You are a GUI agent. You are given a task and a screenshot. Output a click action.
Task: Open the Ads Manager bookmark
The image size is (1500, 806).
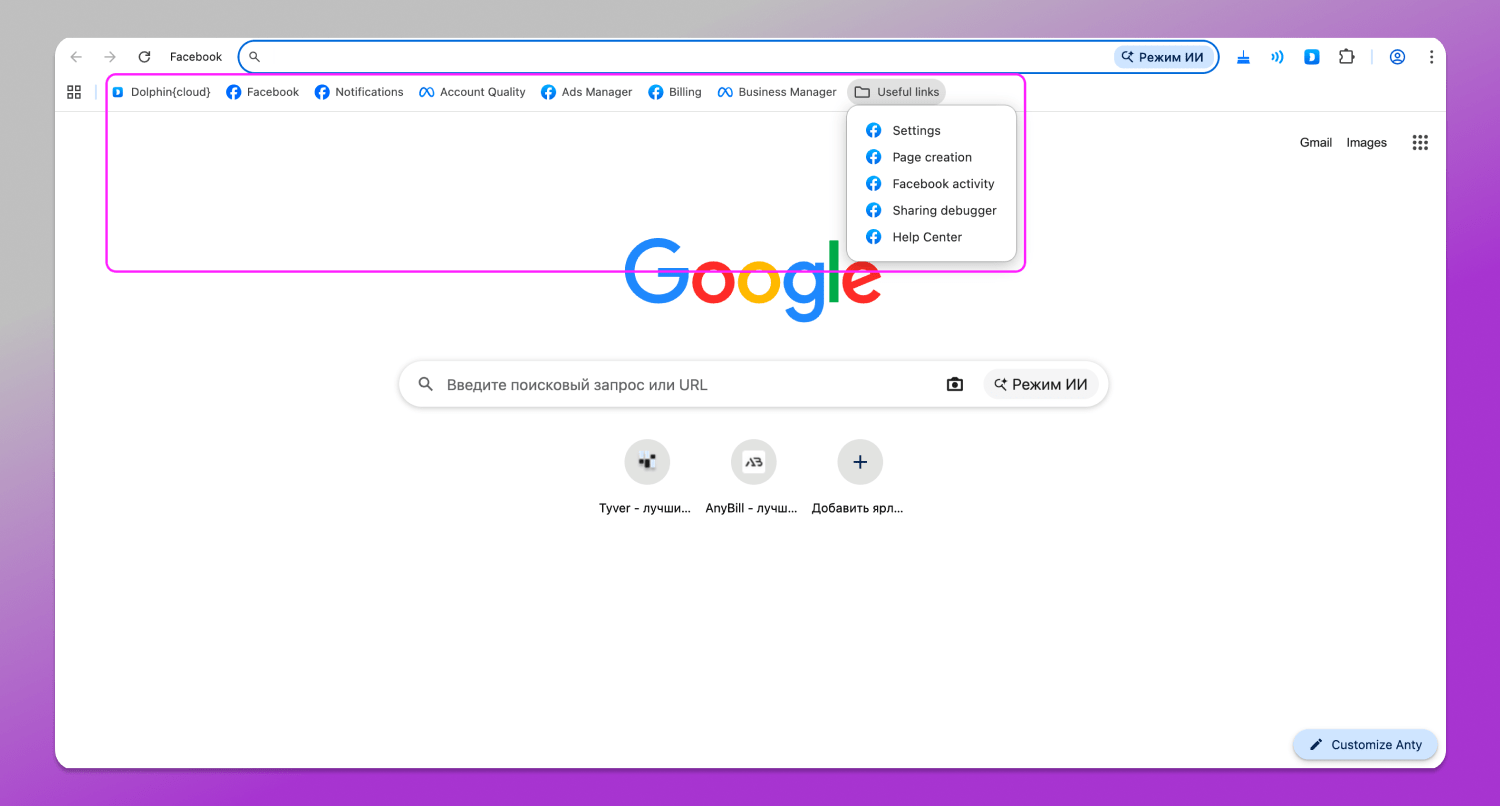[x=587, y=92]
